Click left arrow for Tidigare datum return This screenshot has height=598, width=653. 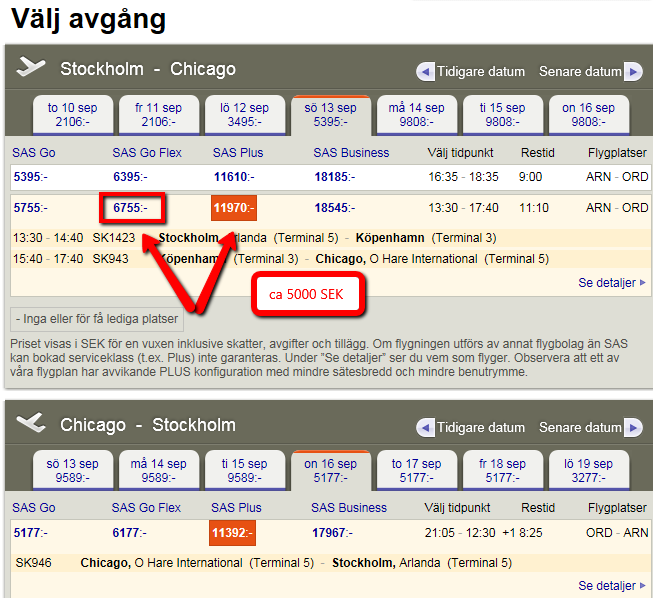[425, 428]
